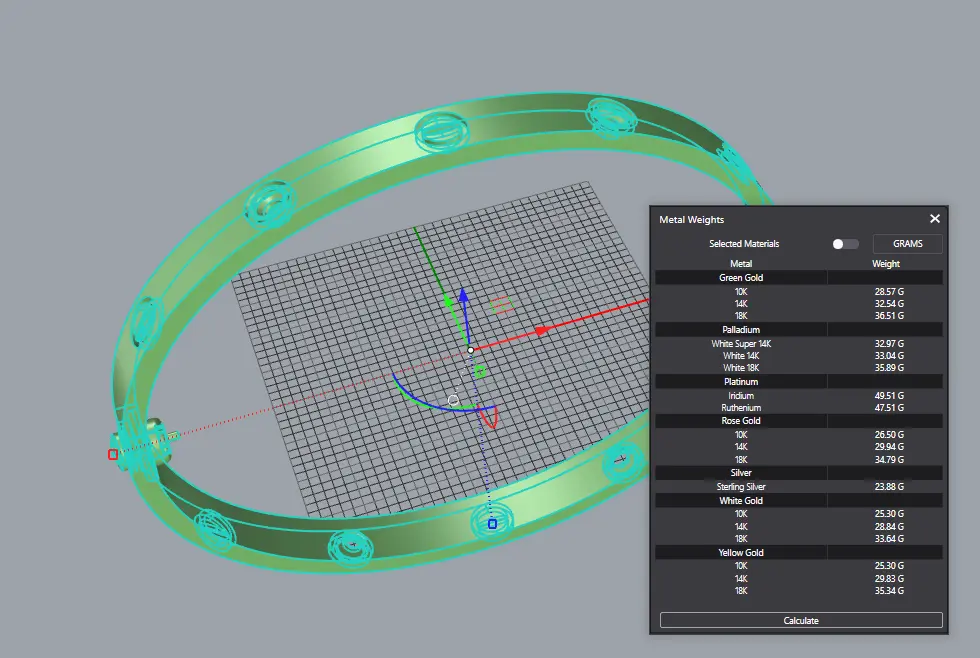Click the red square scale handle

[x=112, y=454]
